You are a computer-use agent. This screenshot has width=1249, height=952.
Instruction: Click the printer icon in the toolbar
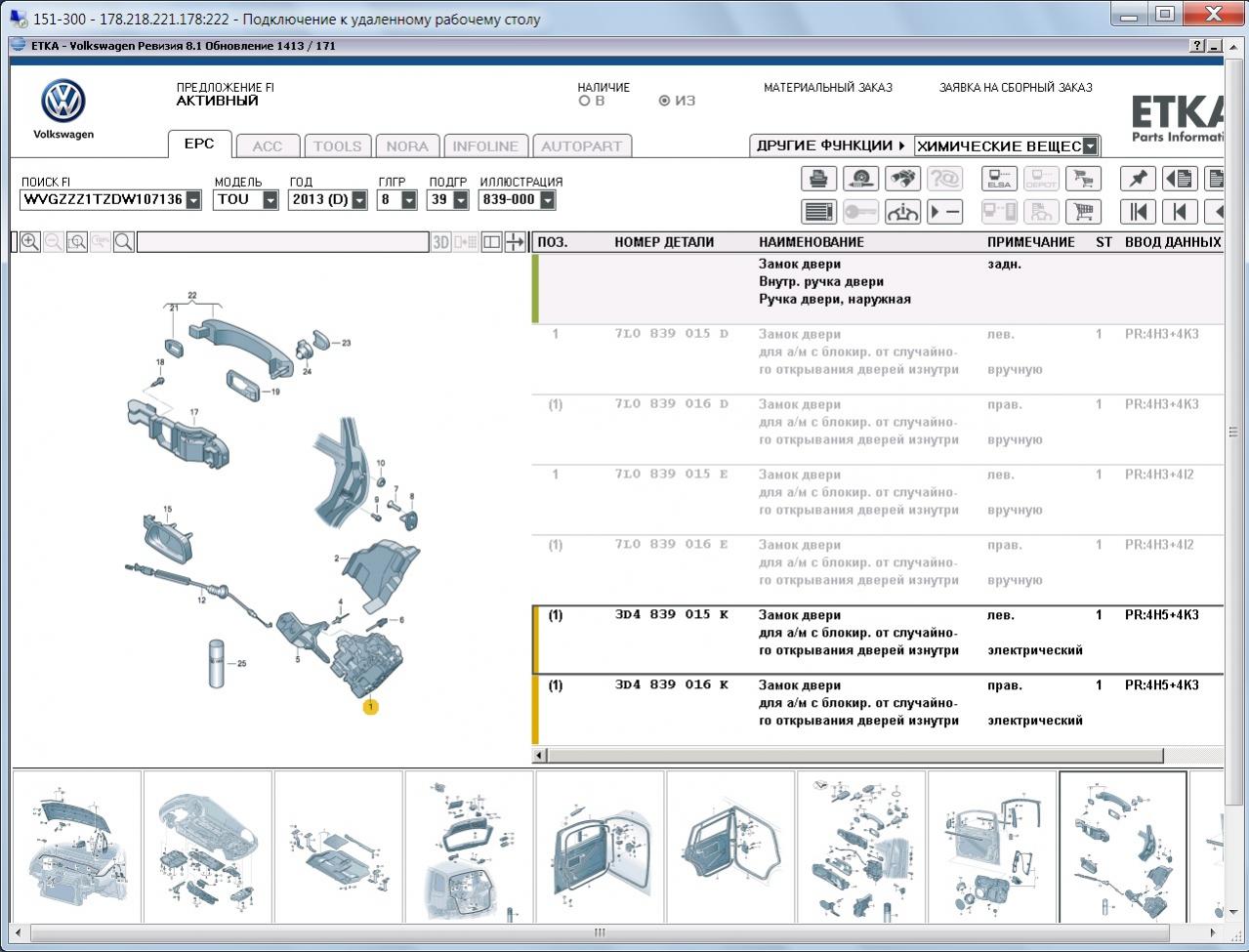click(819, 179)
